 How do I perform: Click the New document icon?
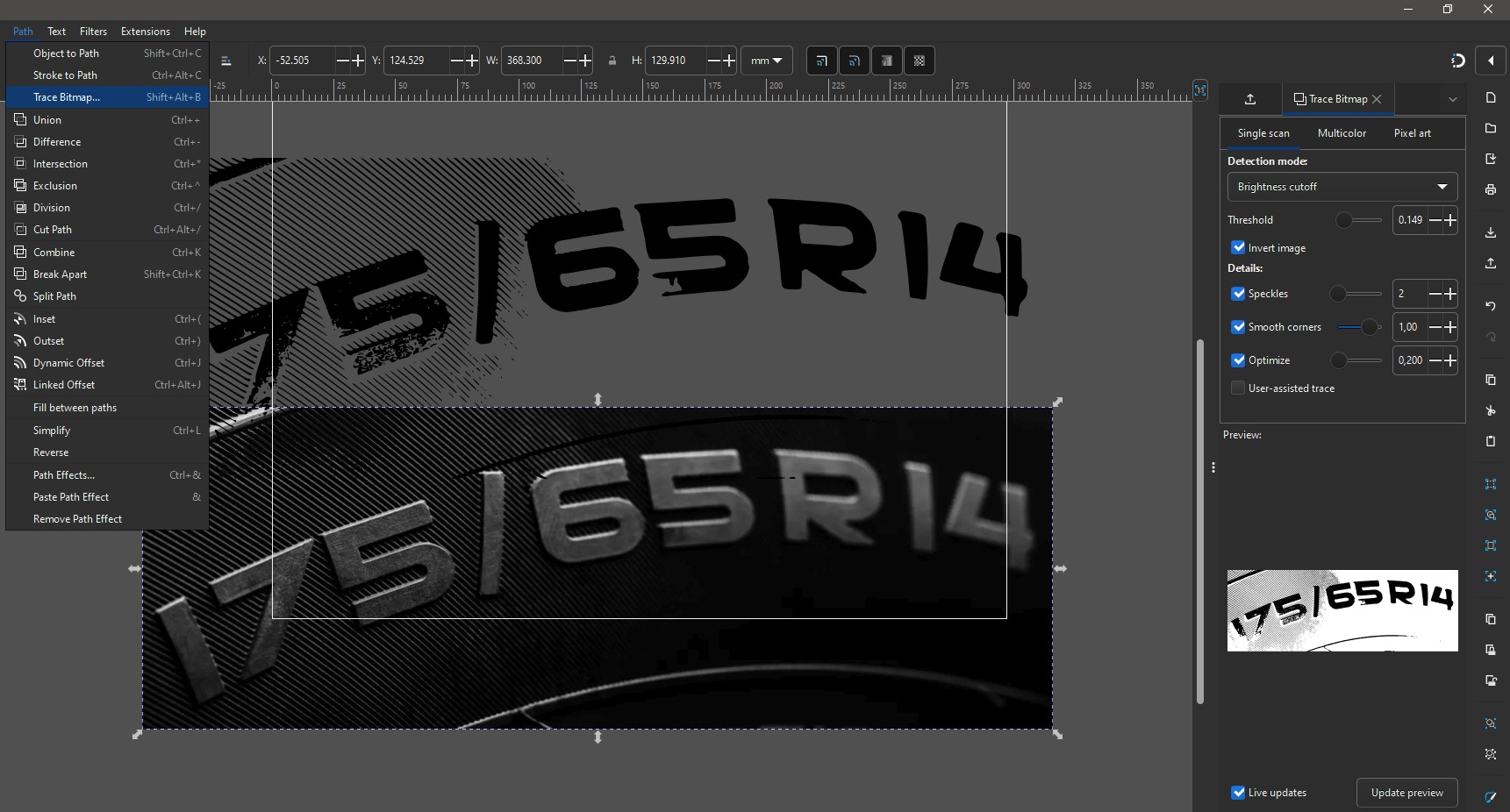pyautogui.click(x=1491, y=97)
